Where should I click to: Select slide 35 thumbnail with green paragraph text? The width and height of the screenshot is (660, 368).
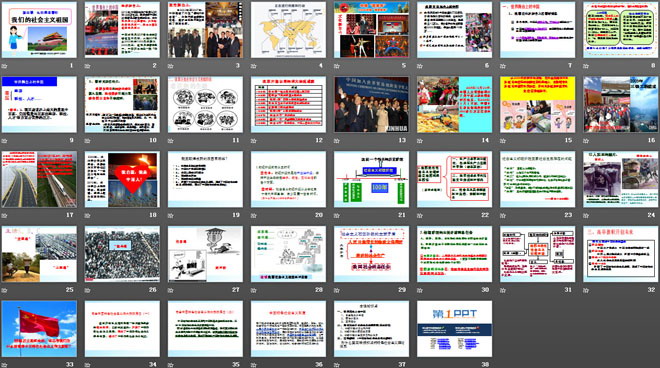click(x=205, y=328)
